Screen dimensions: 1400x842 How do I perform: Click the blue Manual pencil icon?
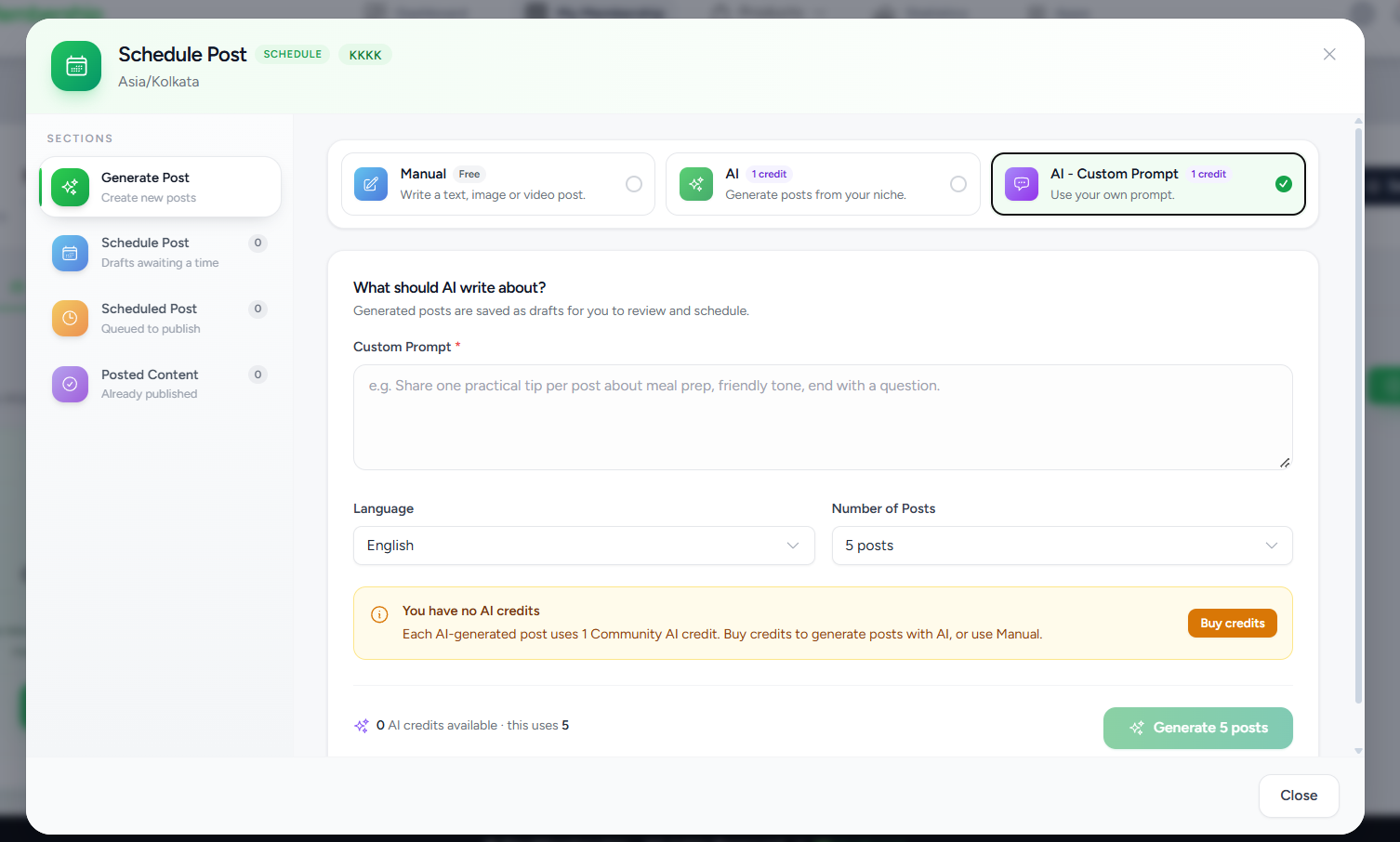click(371, 184)
